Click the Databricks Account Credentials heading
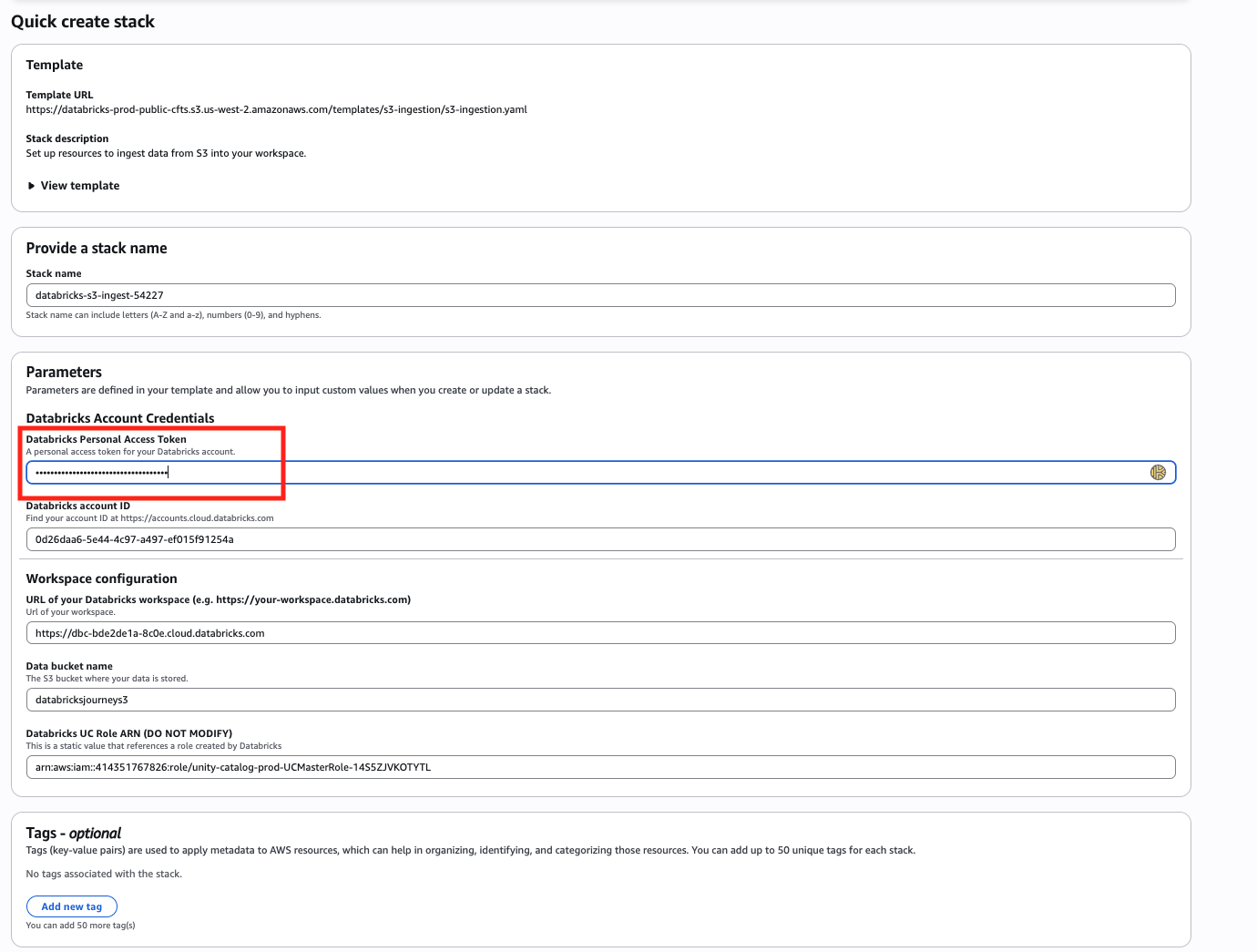Image resolution: width=1257 pixels, height=952 pixels. [120, 418]
